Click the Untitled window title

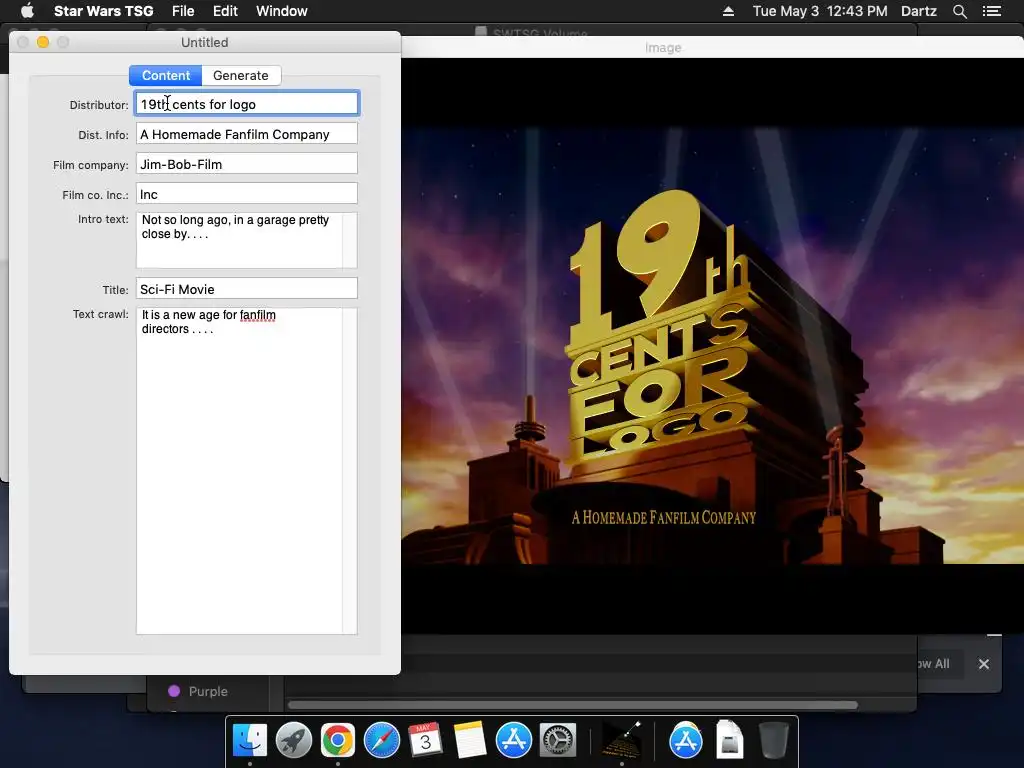point(204,42)
